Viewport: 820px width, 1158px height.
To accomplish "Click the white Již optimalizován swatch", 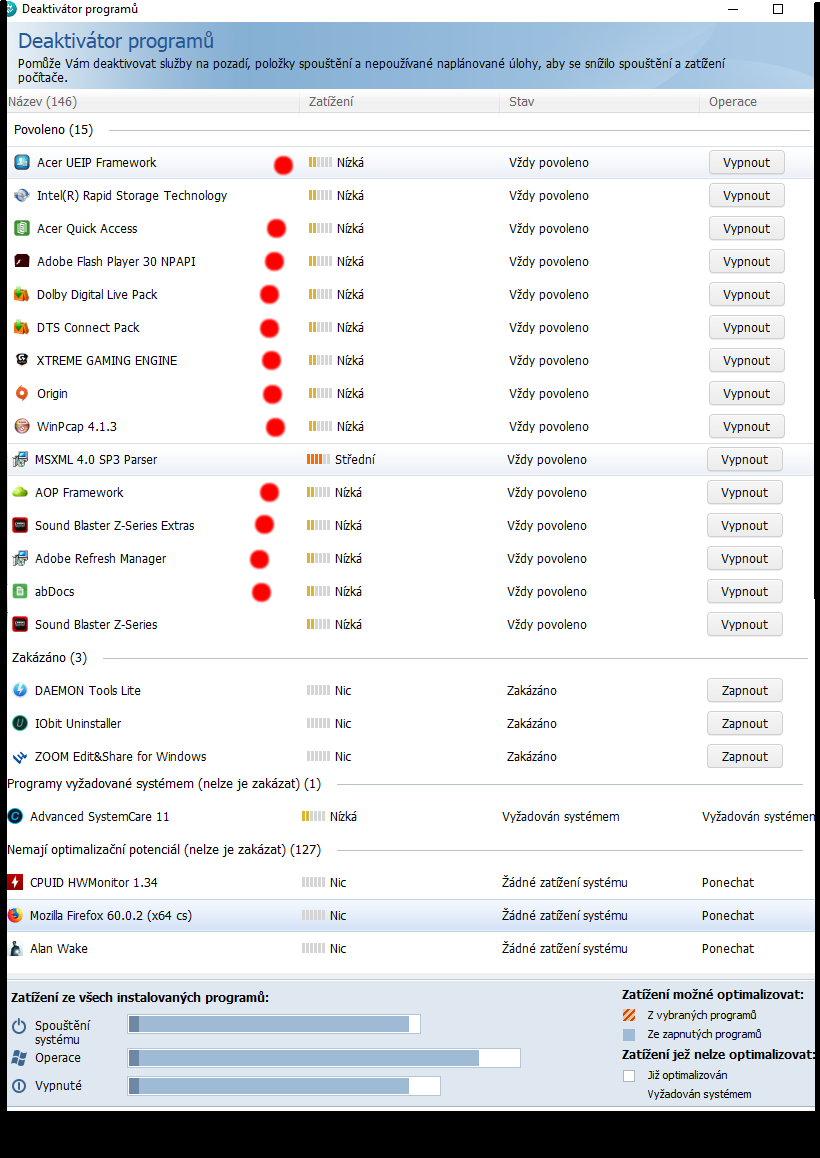I will click(x=629, y=1076).
